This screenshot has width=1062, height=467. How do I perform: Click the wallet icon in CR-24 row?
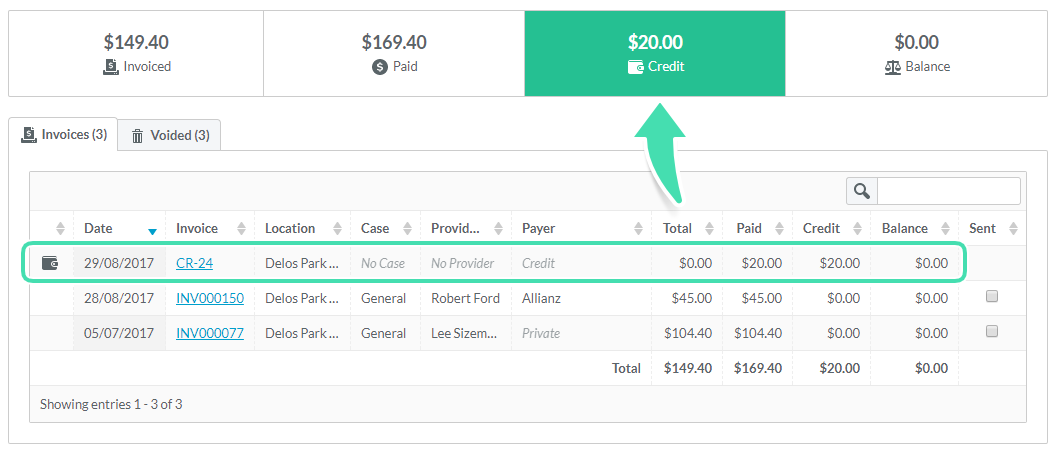(50, 263)
